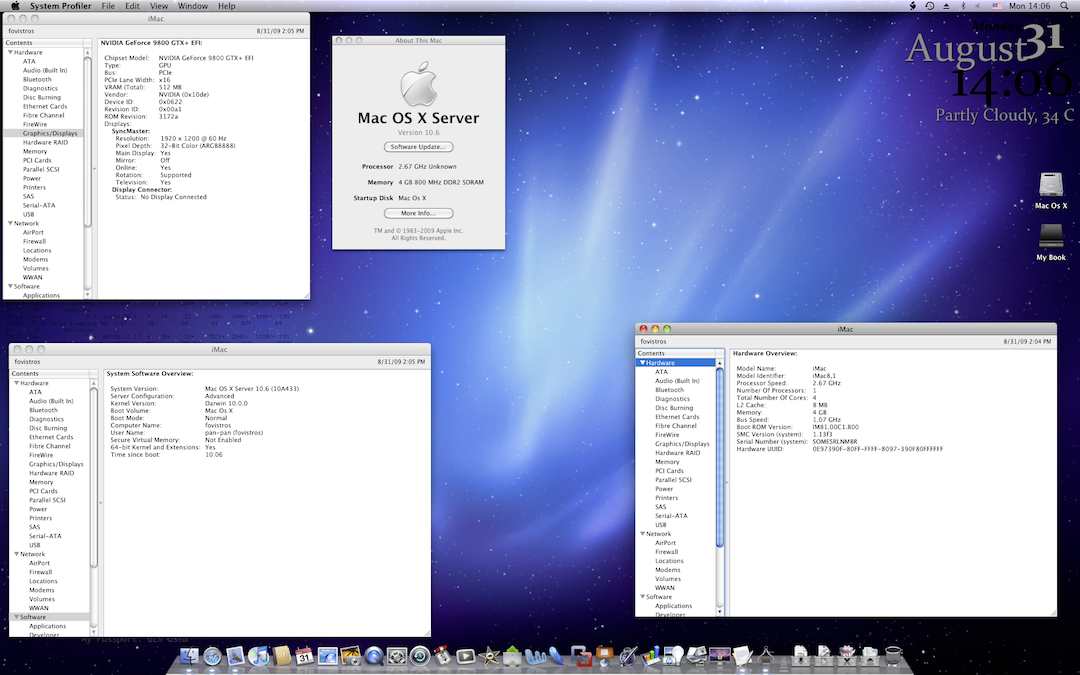
Task: Open the Edit menu
Action: pos(132,6)
